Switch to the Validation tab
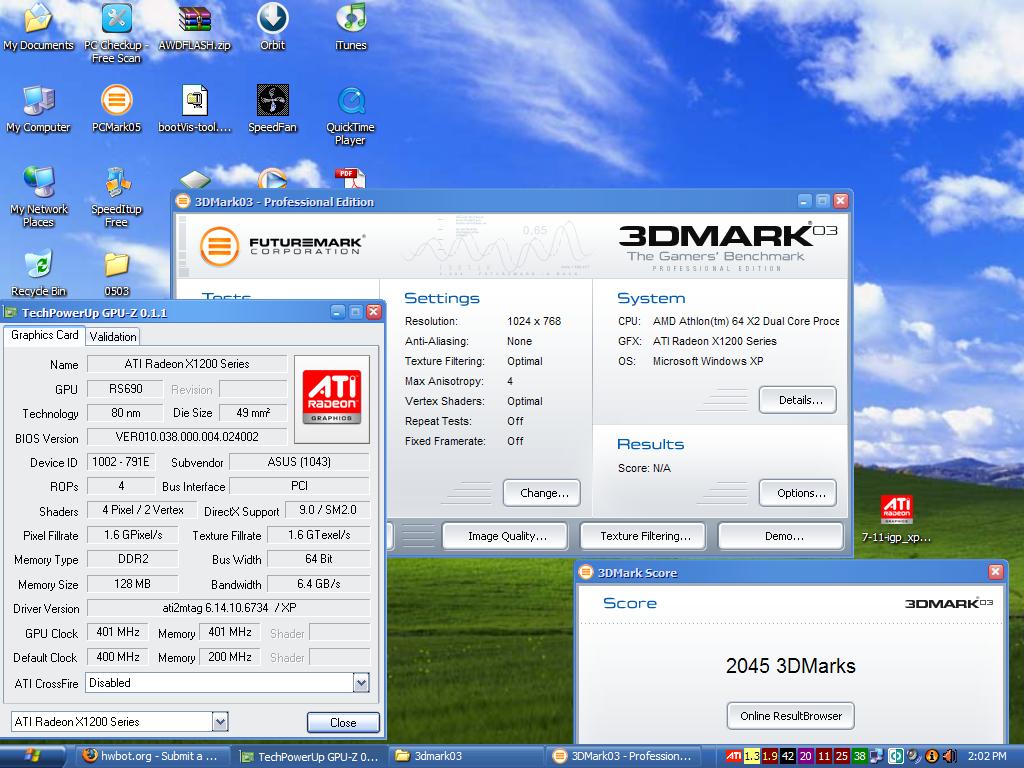This screenshot has width=1024, height=768. [x=113, y=336]
